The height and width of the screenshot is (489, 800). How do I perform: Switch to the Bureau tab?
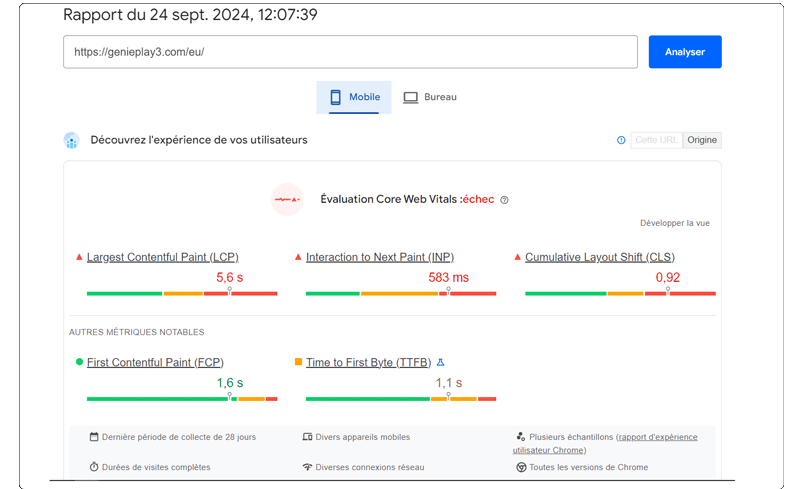[x=430, y=97]
